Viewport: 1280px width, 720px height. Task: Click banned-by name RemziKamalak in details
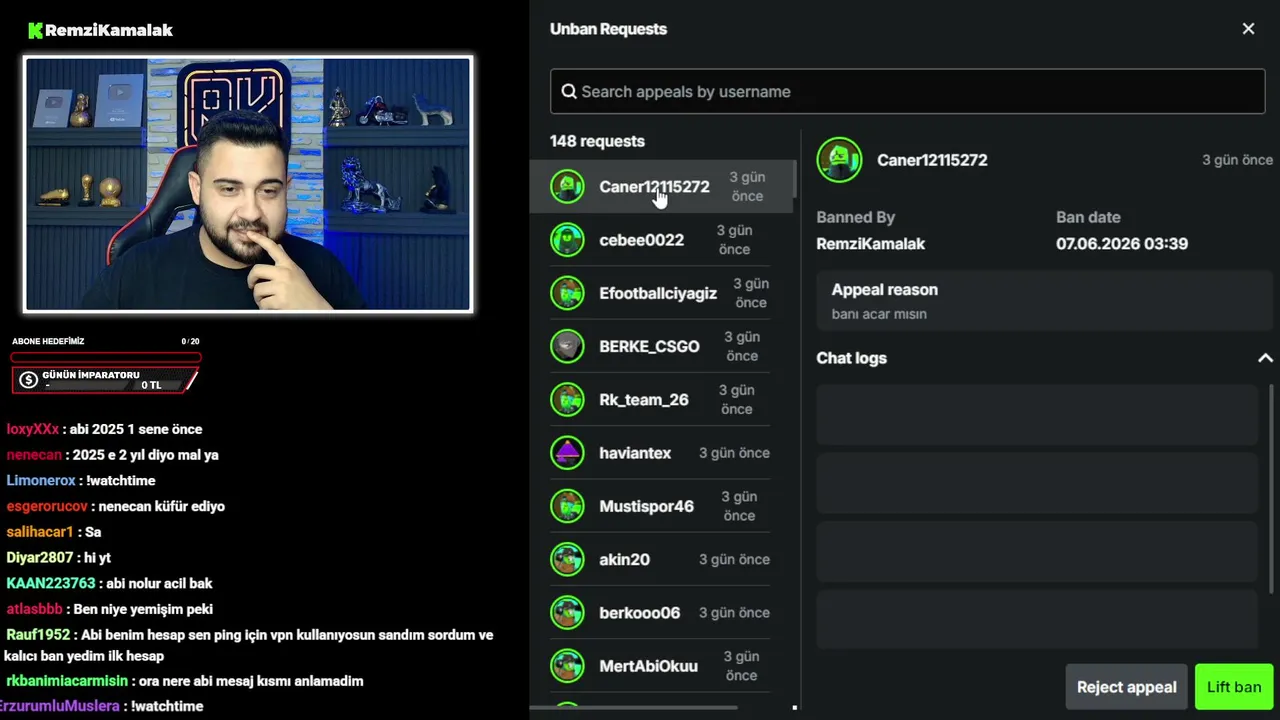(x=870, y=244)
